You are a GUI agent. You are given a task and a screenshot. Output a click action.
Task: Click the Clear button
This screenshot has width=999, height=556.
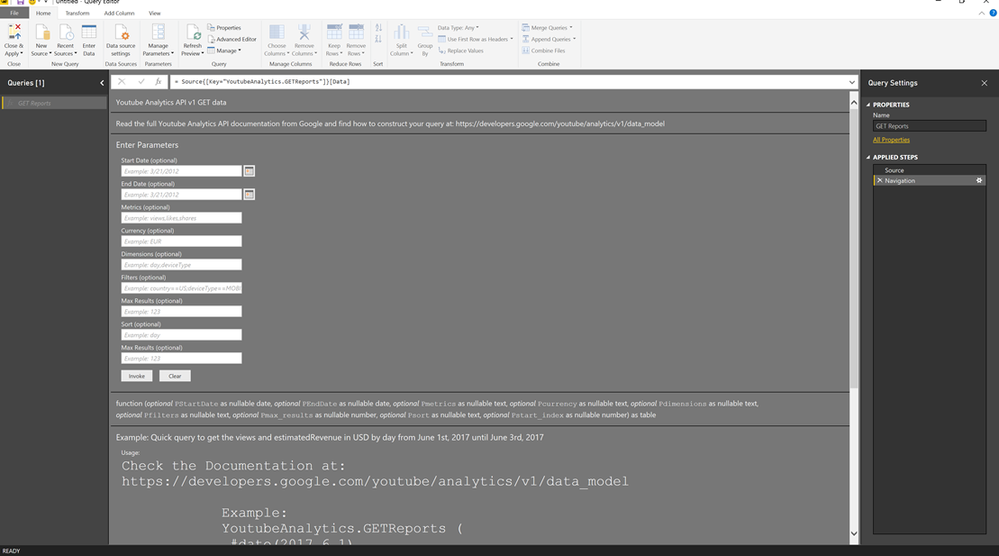(x=175, y=376)
